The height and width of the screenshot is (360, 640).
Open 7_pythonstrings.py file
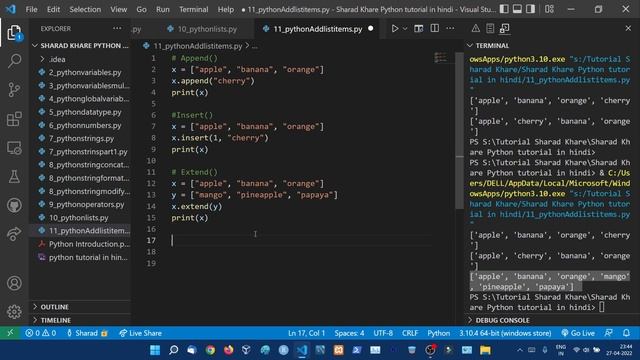click(x=81, y=138)
